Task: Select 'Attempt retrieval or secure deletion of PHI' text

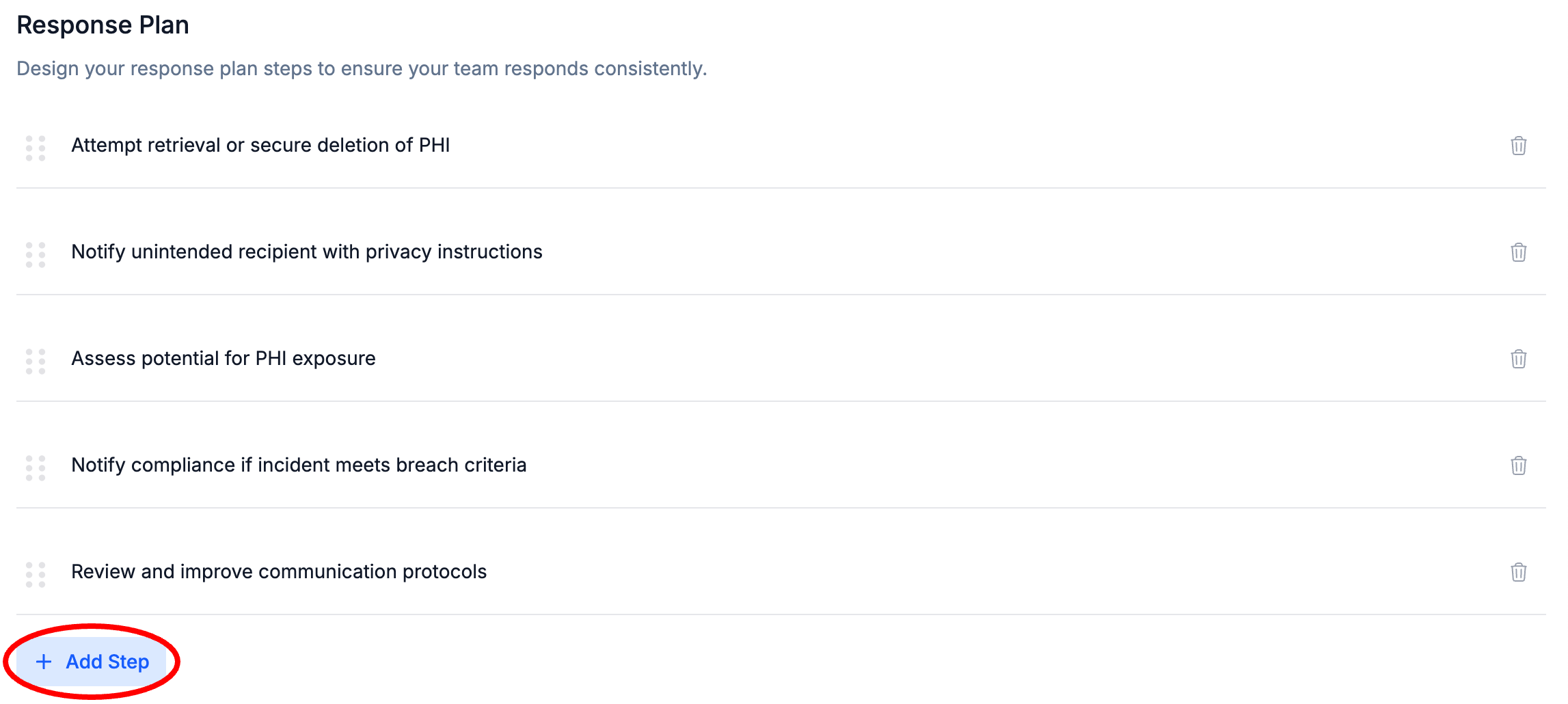Action: tap(260, 146)
